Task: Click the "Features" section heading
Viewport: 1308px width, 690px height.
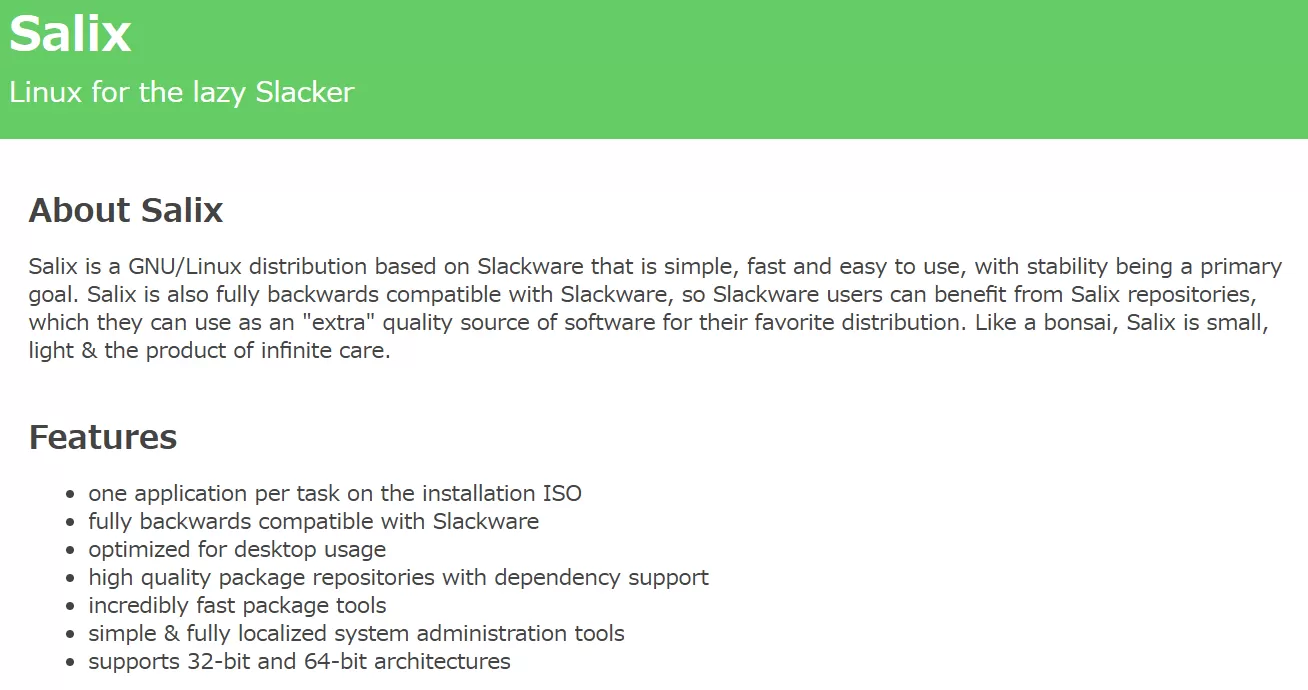Action: (103, 437)
